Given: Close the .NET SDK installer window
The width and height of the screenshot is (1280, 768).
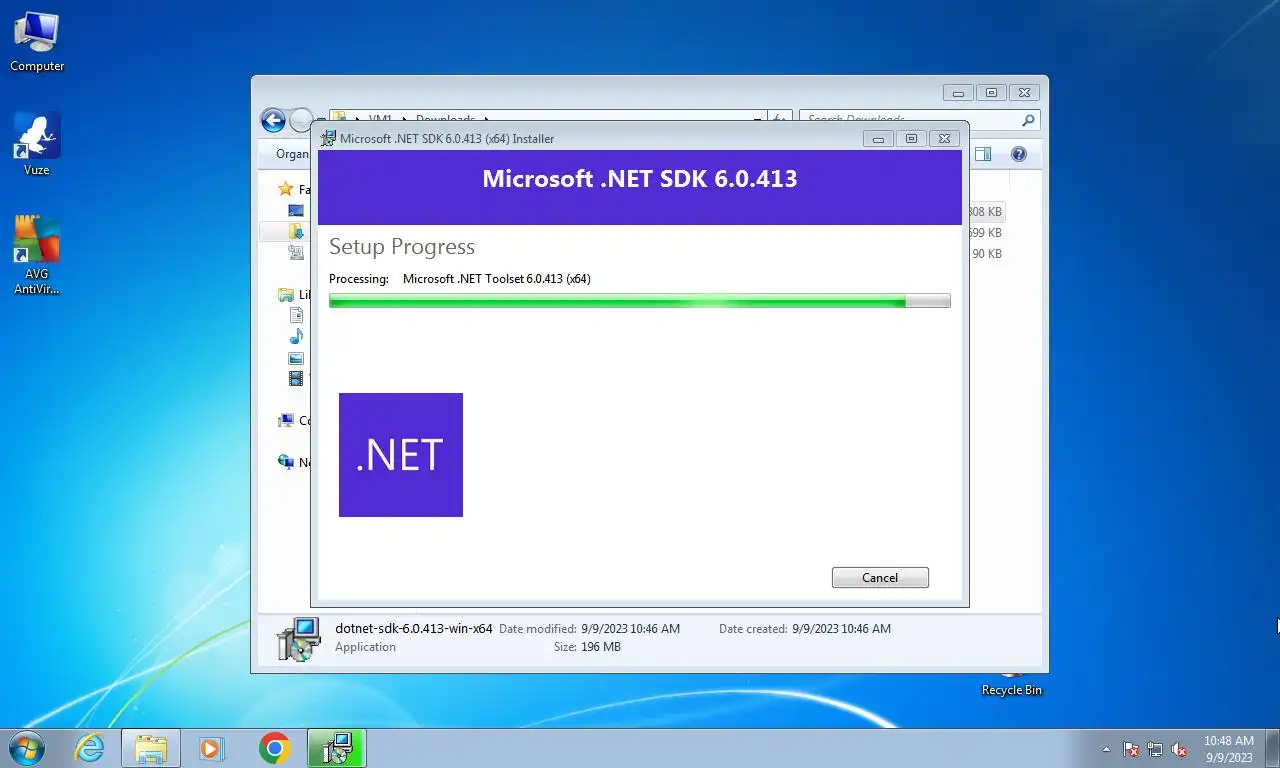Looking at the screenshot, I should (944, 139).
